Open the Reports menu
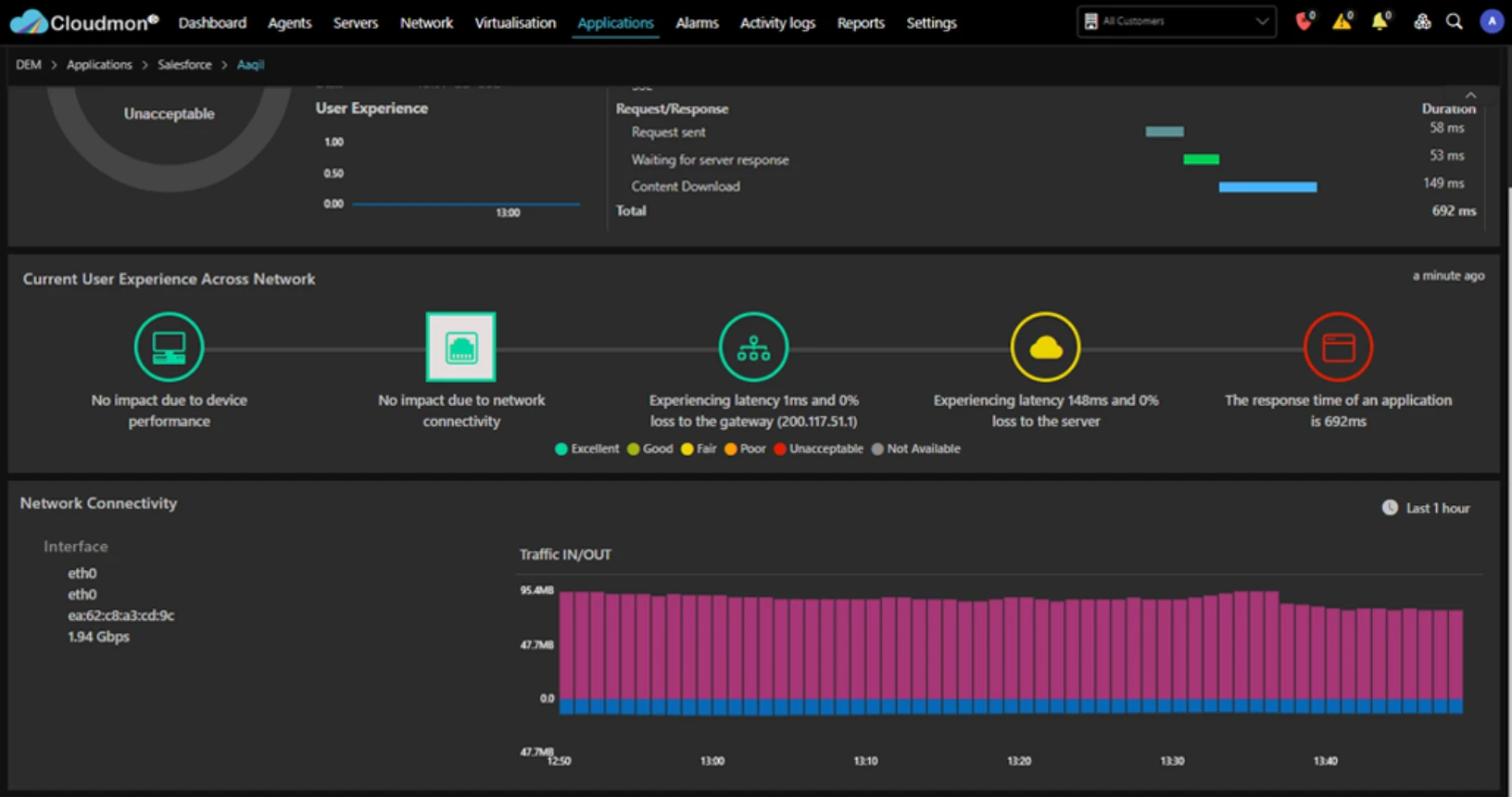 861,22
